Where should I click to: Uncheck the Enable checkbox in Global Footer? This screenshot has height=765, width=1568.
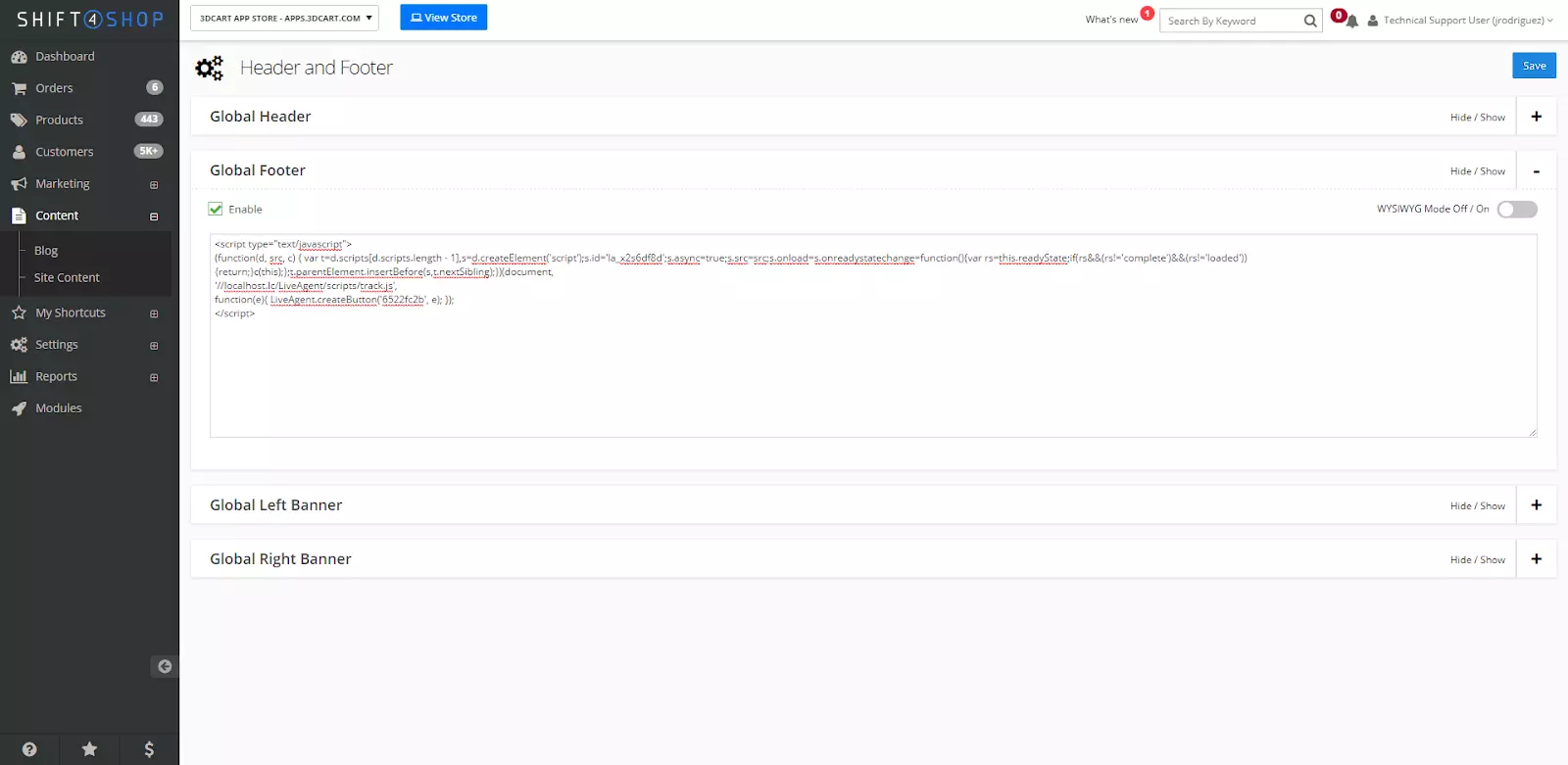click(x=216, y=209)
